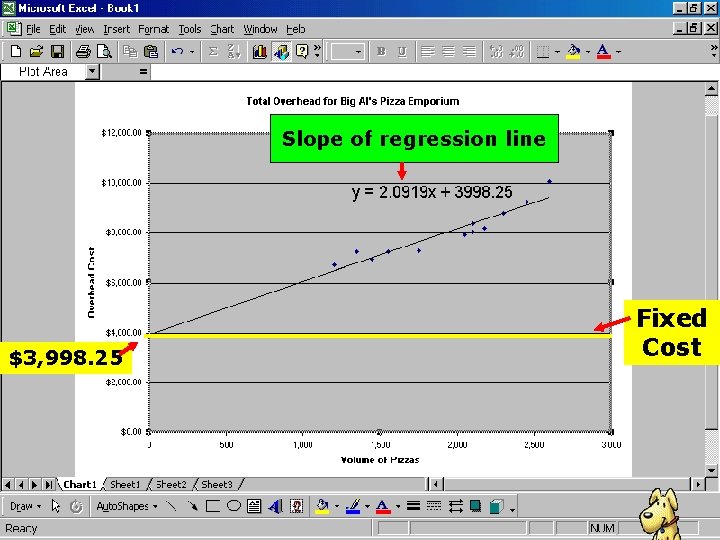
Task: Click the AutoSum sigma icon
Action: (213, 51)
